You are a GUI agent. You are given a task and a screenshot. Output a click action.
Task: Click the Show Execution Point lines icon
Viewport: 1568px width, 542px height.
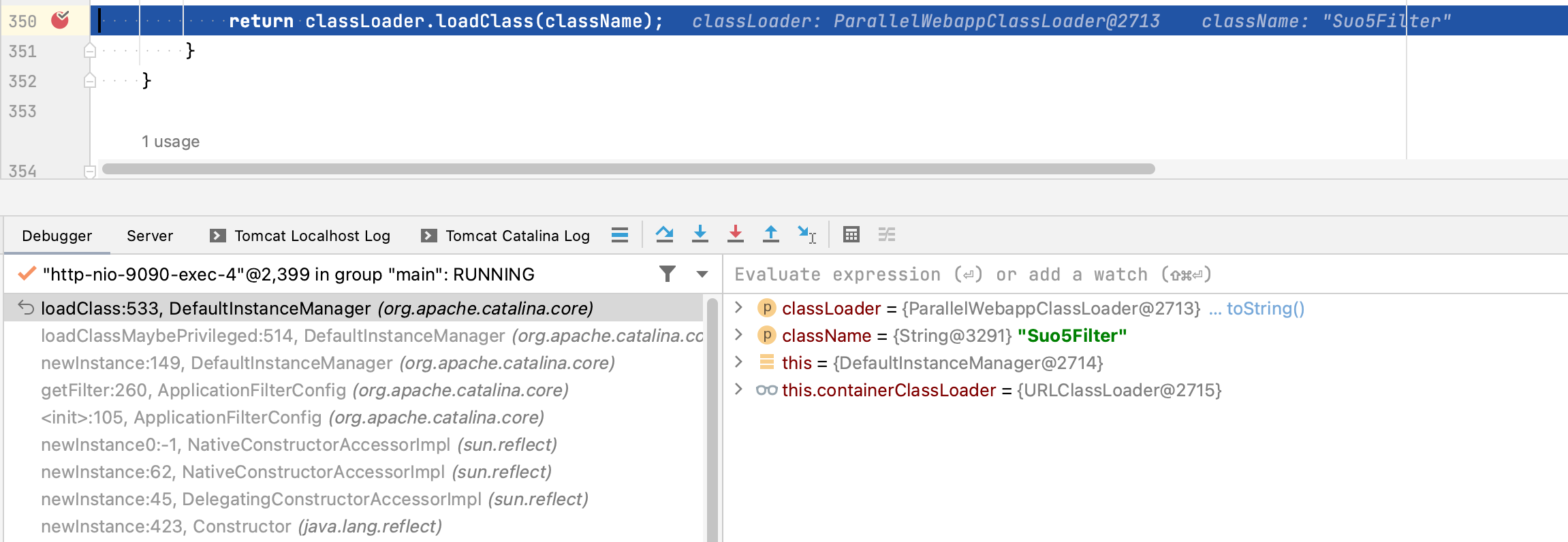[x=620, y=235]
